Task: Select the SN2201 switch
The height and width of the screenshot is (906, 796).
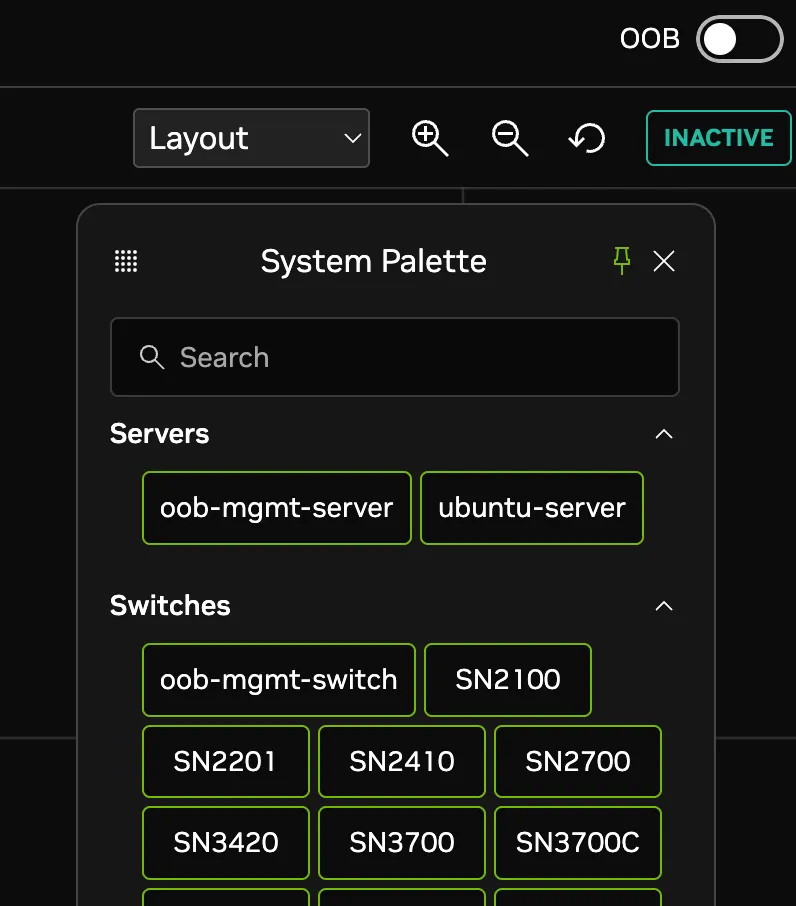Action: (226, 762)
